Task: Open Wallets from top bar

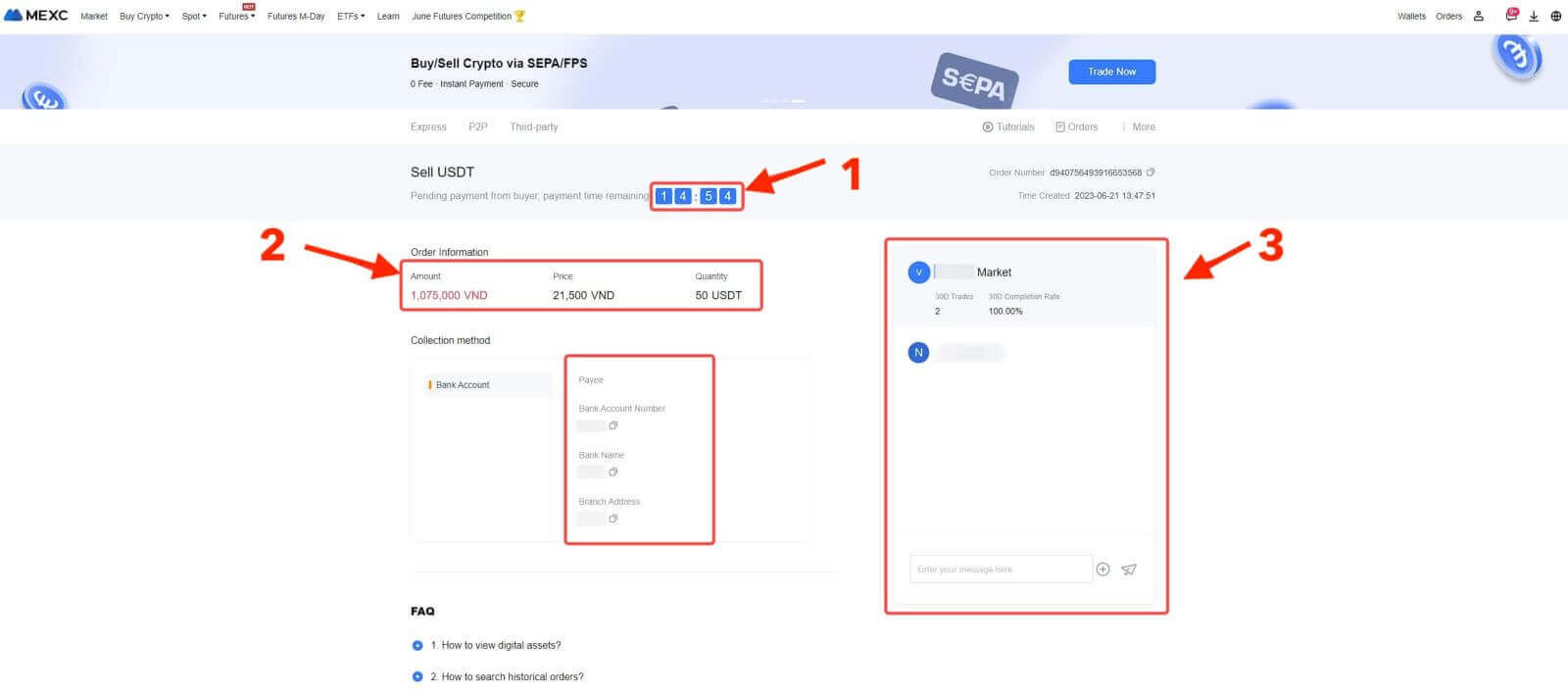Action: coord(1411,17)
